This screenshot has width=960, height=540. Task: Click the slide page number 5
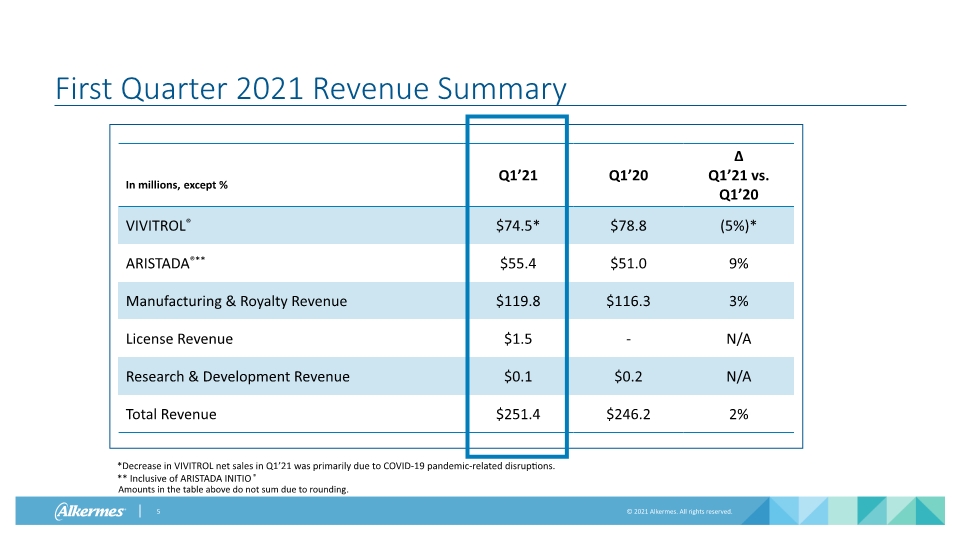click(x=158, y=511)
